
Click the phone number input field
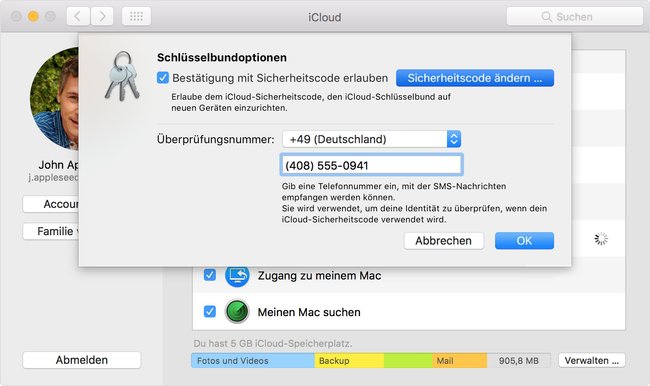point(371,165)
